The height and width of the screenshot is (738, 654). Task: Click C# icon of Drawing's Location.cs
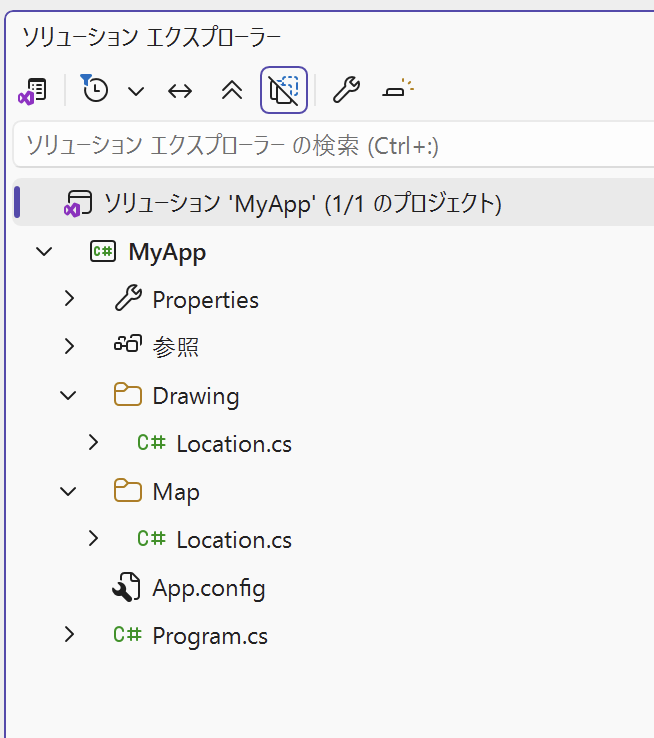pos(152,443)
